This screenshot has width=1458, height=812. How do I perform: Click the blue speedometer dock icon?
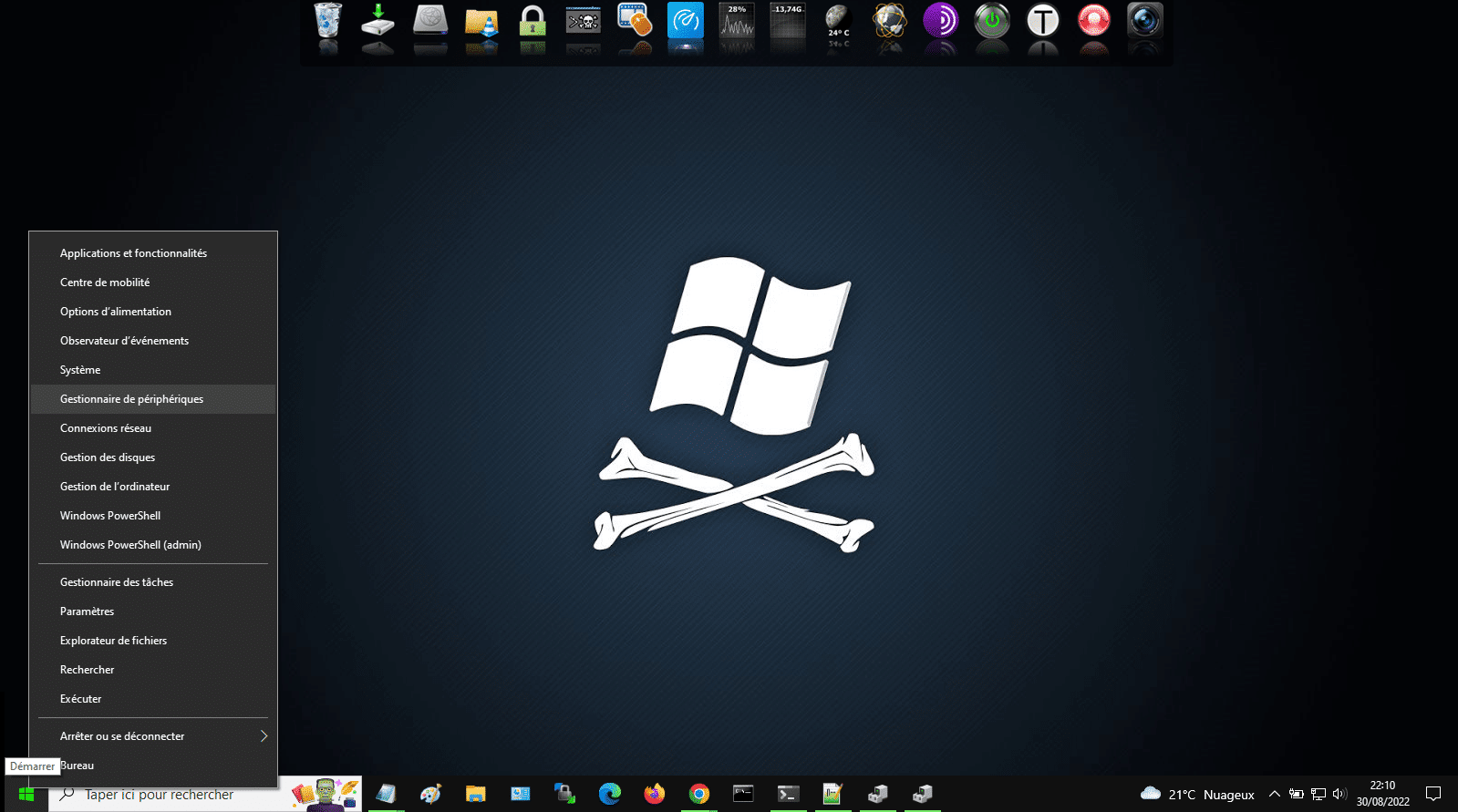click(686, 20)
